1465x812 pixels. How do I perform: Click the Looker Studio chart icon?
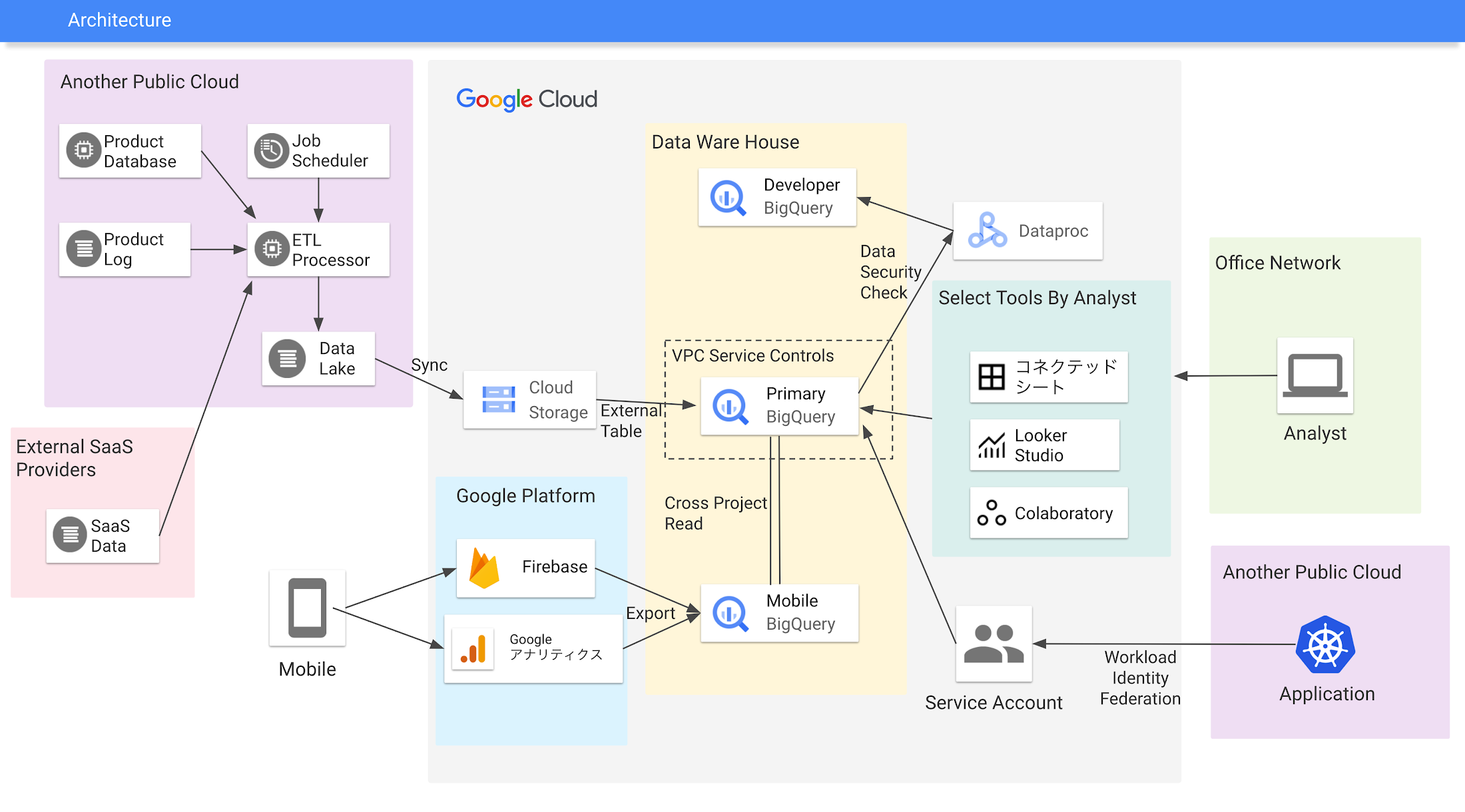click(992, 445)
